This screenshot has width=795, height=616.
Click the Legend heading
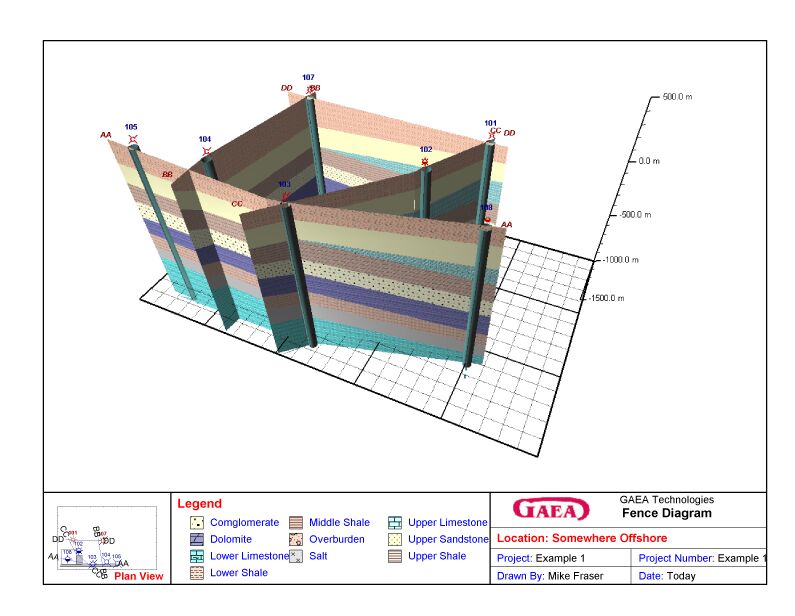pyautogui.click(x=199, y=504)
